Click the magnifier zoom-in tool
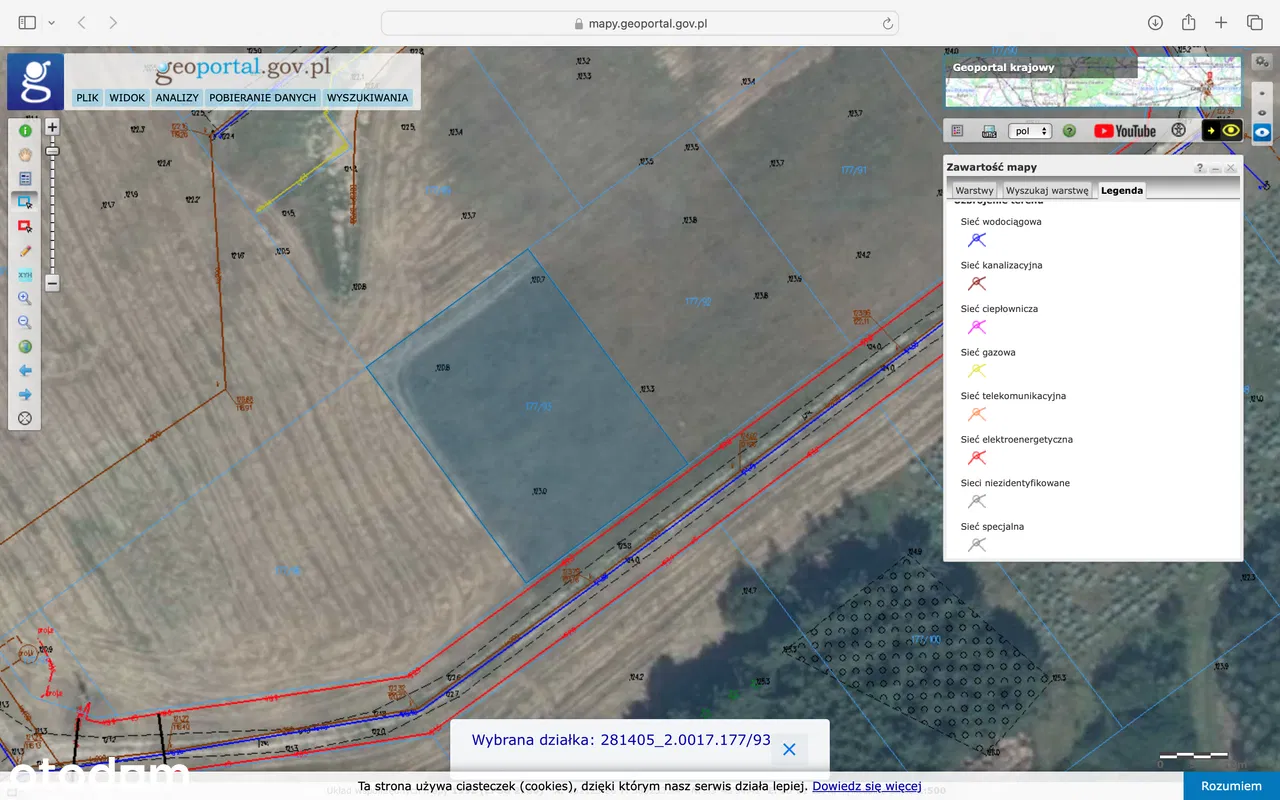 tap(25, 299)
